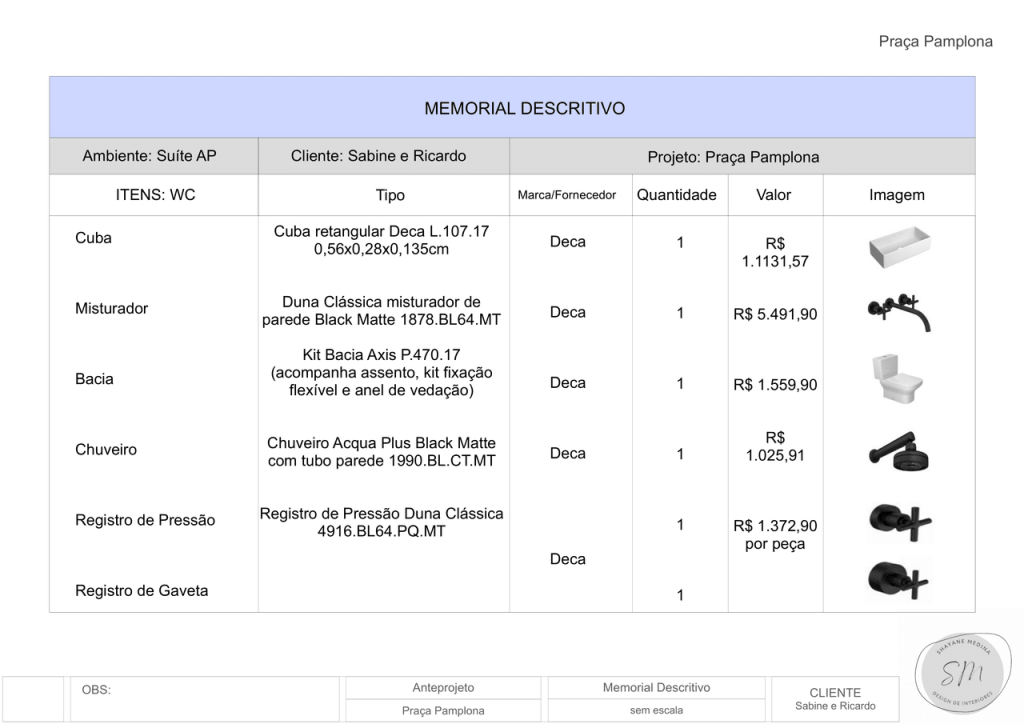This screenshot has width=1024, height=724.
Task: Click the white rectangular cuba sink image
Action: click(x=899, y=246)
